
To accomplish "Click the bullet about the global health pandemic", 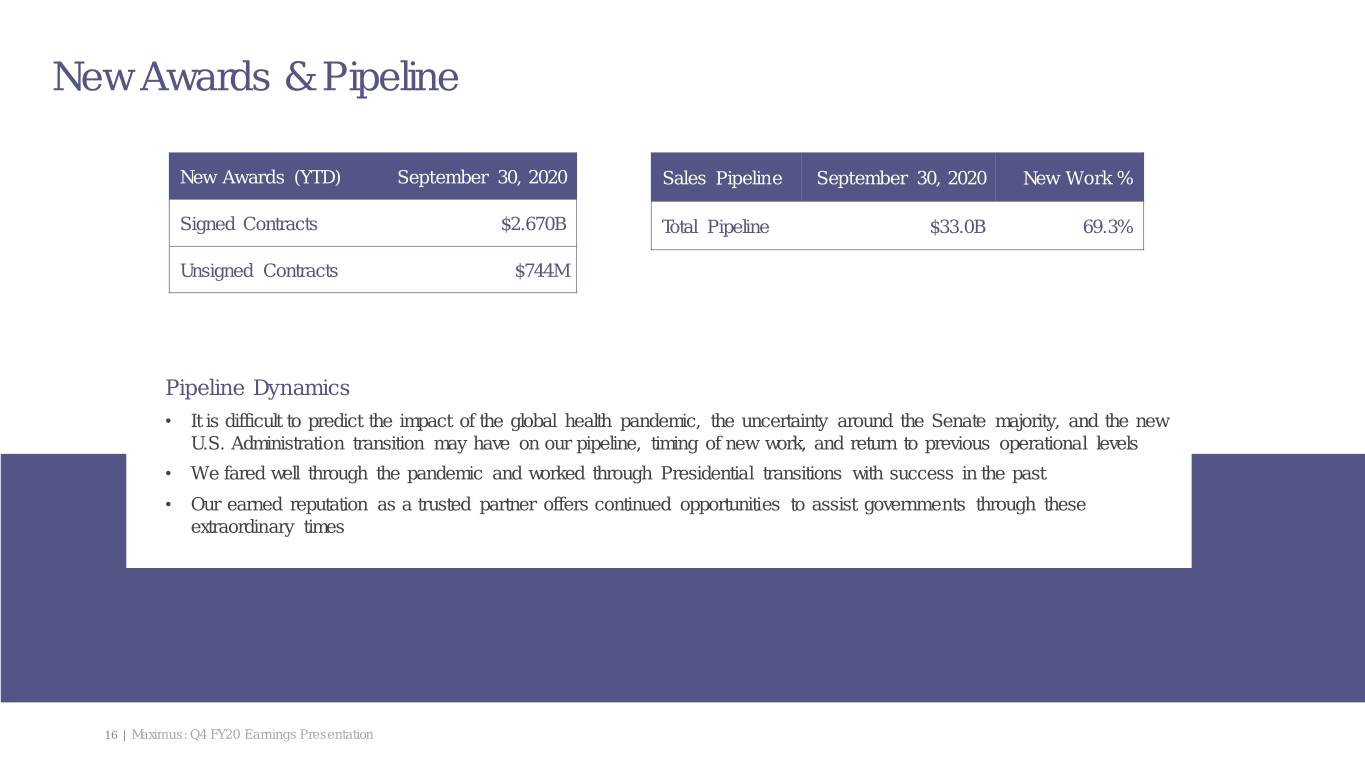I will coord(670,432).
